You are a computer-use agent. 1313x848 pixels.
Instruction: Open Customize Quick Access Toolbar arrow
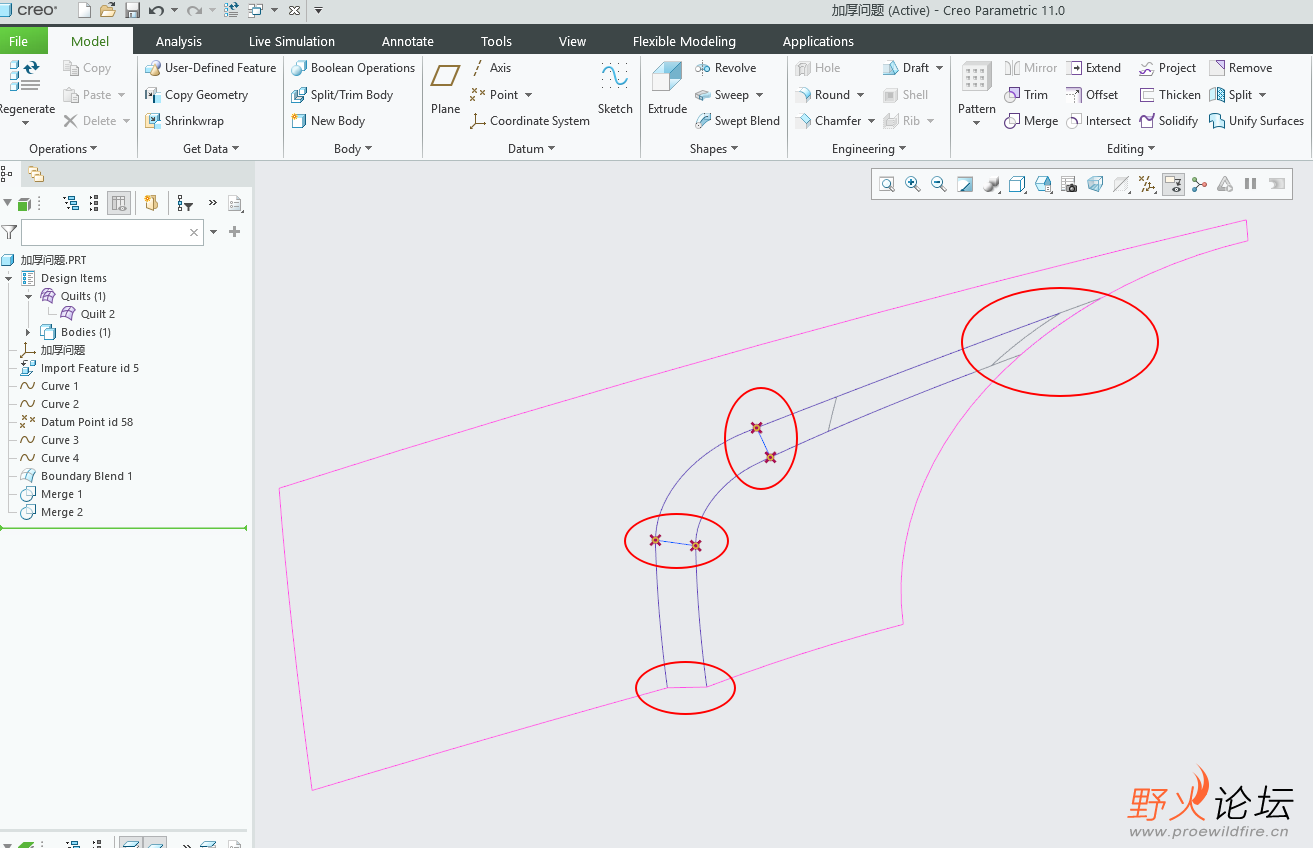[x=318, y=10]
